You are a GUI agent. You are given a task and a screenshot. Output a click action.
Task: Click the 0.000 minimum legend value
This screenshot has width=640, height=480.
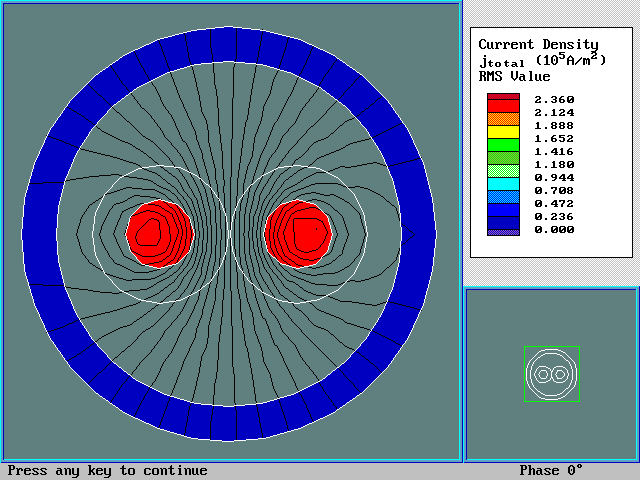(554, 229)
